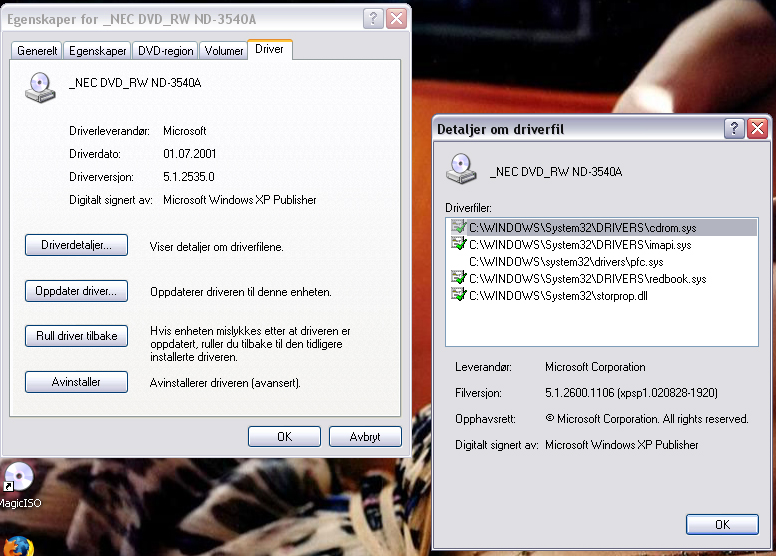
Task: Click Digitalt signert av value in Egenskaper
Action: pyautogui.click(x=240, y=200)
